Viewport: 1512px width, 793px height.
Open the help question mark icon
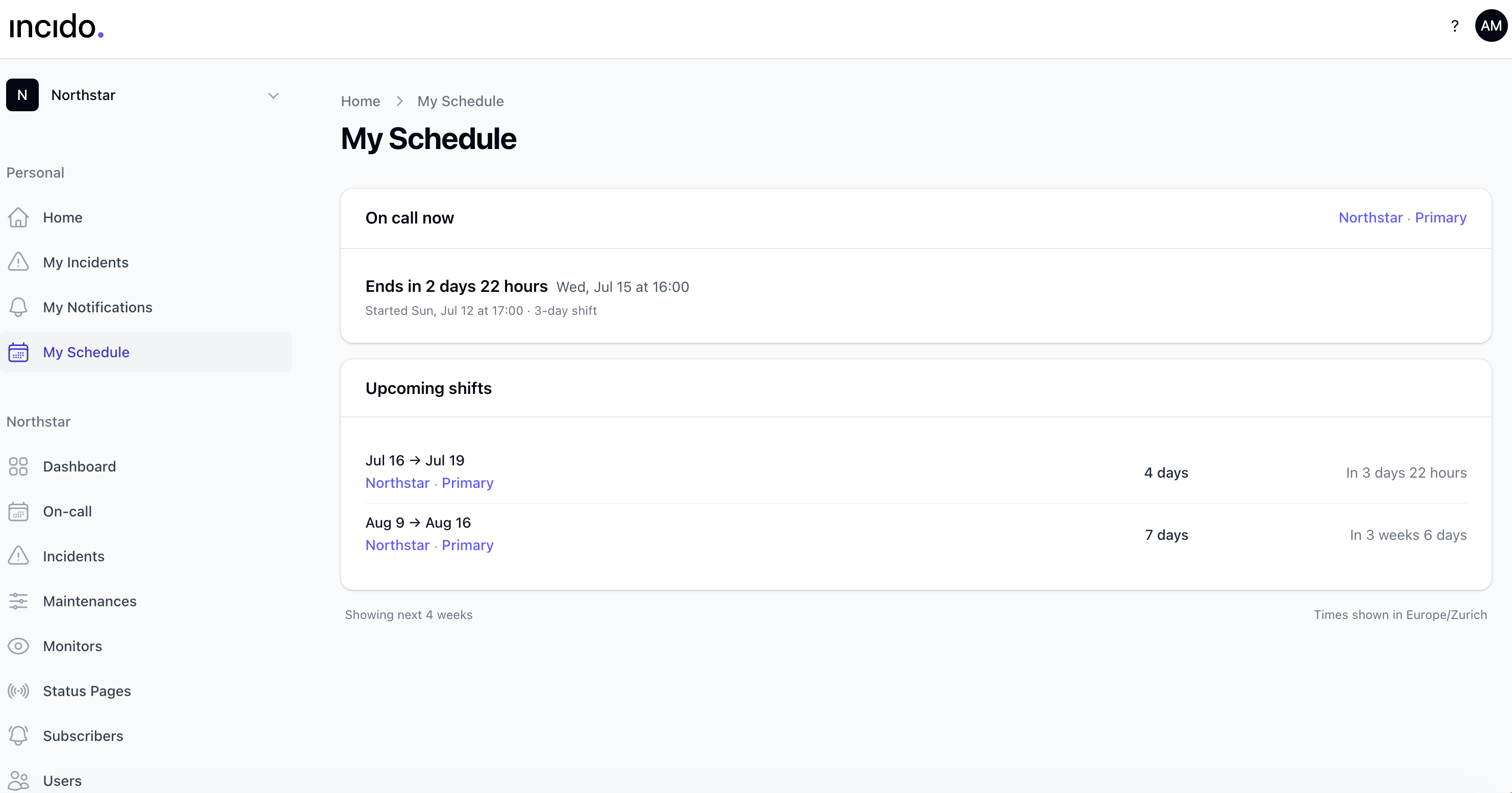point(1454,27)
